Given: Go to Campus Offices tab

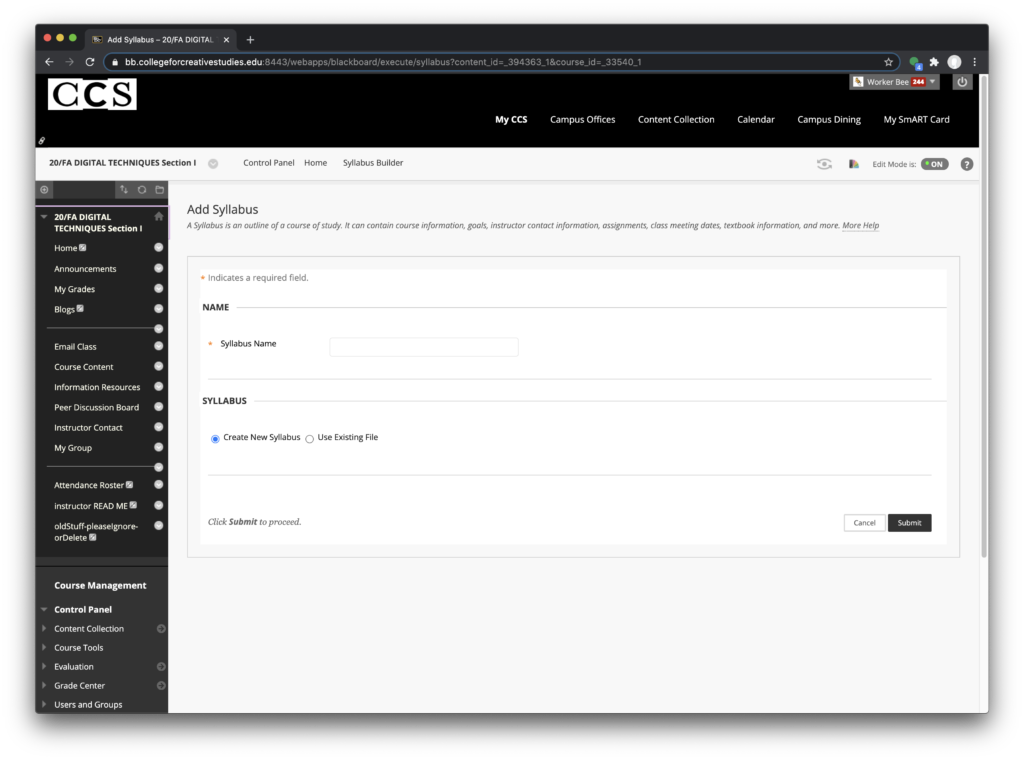Looking at the screenshot, I should tap(582, 120).
